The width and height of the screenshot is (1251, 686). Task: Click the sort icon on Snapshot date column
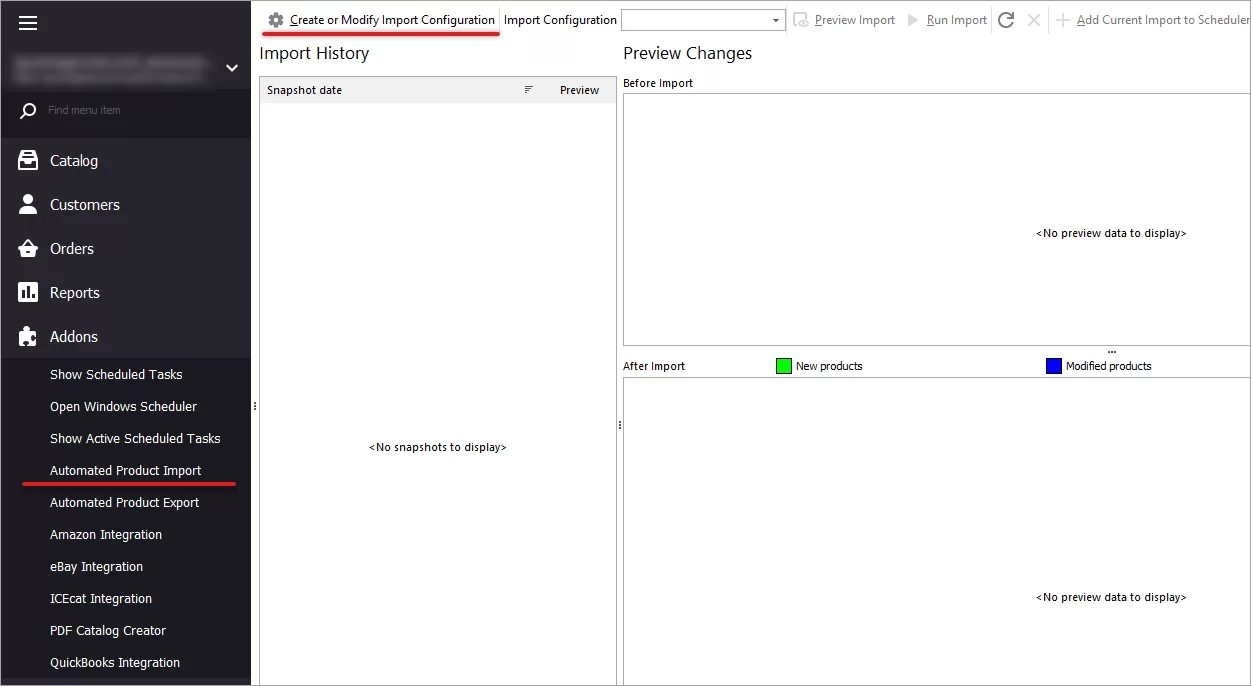pos(528,89)
